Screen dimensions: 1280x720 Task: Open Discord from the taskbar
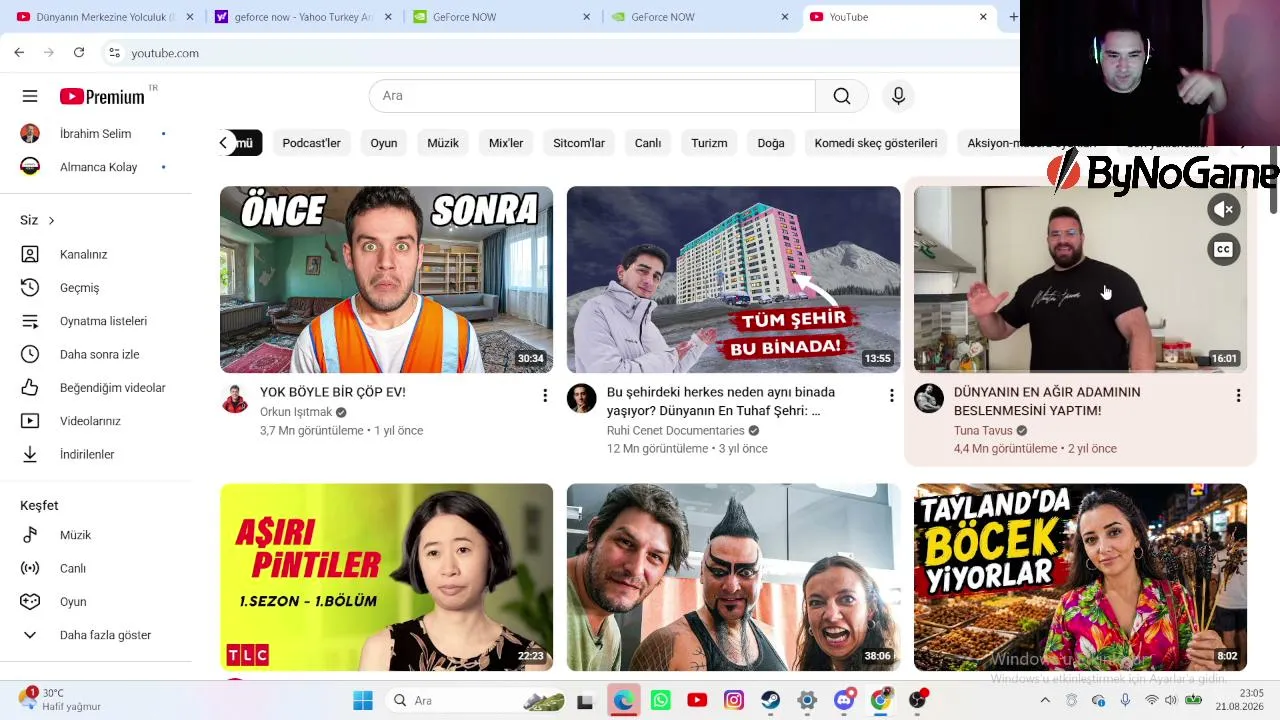click(x=844, y=700)
